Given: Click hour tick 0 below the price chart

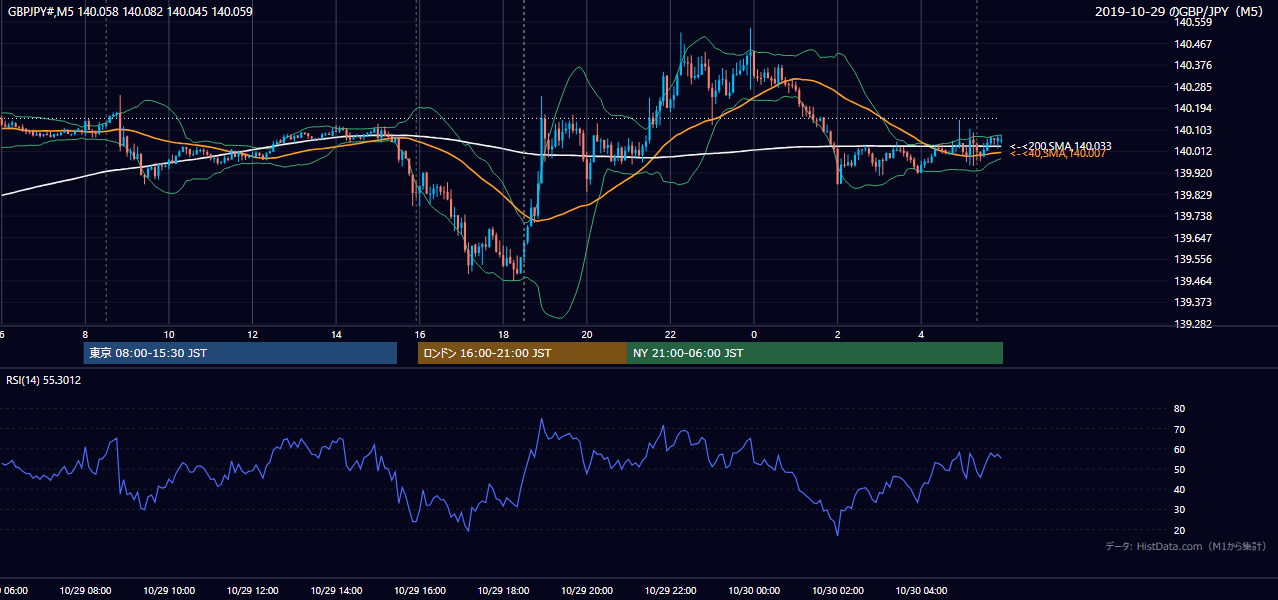Looking at the screenshot, I should 754,334.
